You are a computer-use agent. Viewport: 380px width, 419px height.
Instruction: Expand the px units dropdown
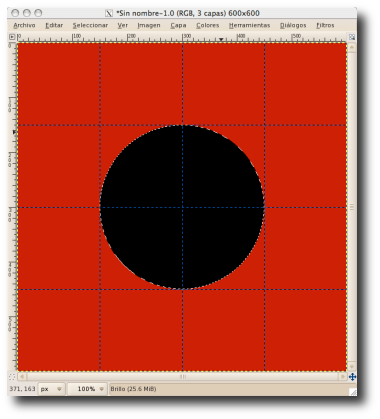tap(51, 389)
